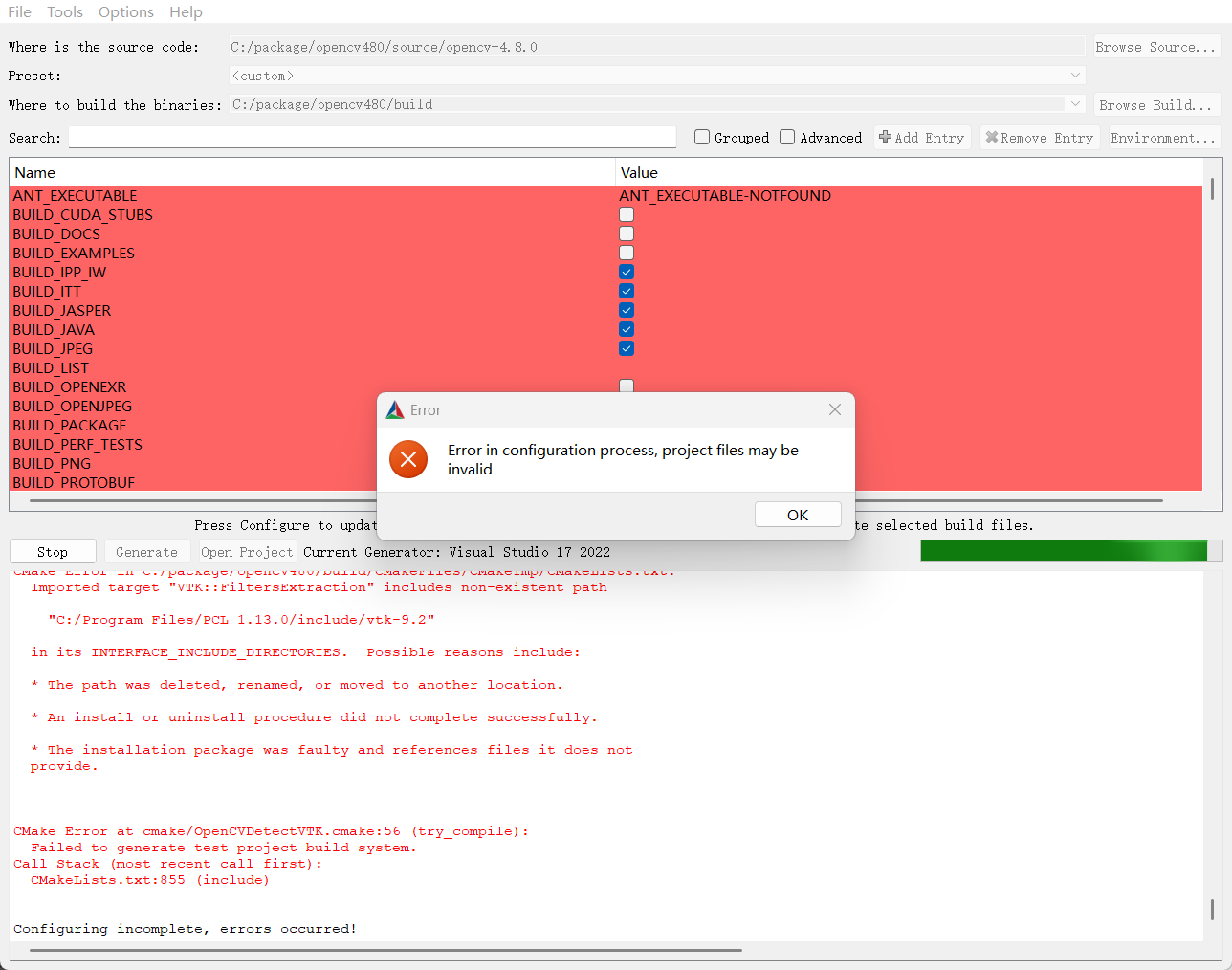Close the Error dialog with X
Image resolution: width=1232 pixels, height=970 pixels.
(x=835, y=409)
